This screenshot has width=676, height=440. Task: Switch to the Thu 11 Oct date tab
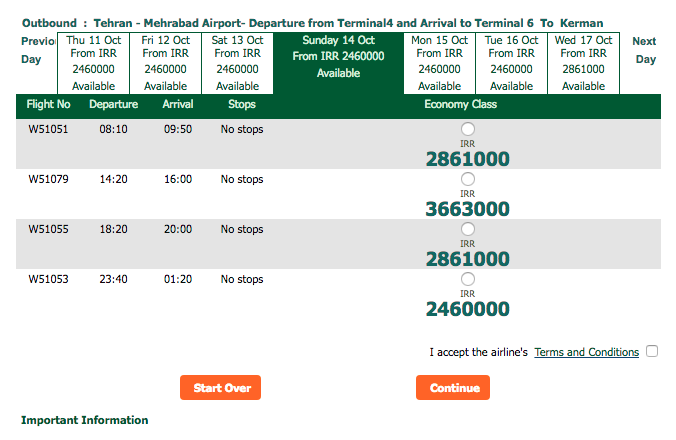[x=94, y=63]
